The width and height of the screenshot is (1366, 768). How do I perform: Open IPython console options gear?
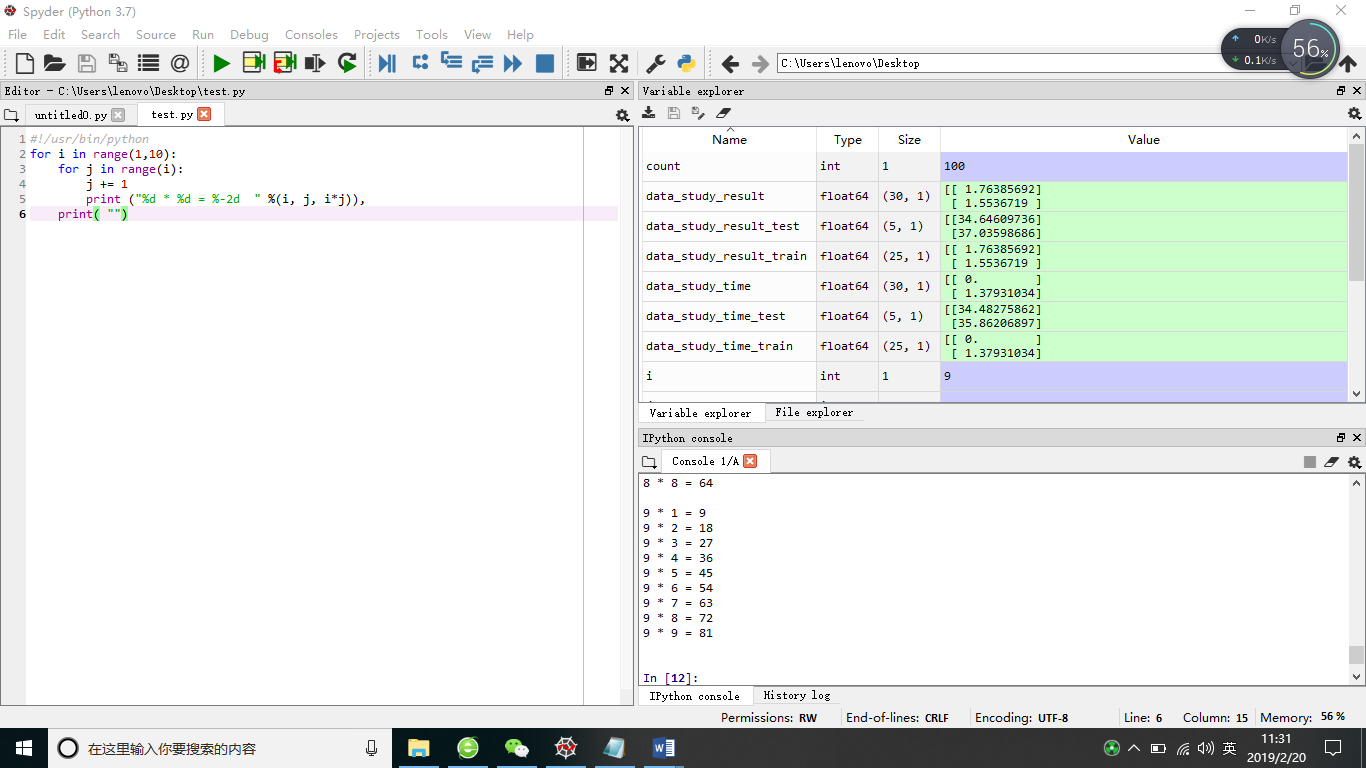point(1355,462)
